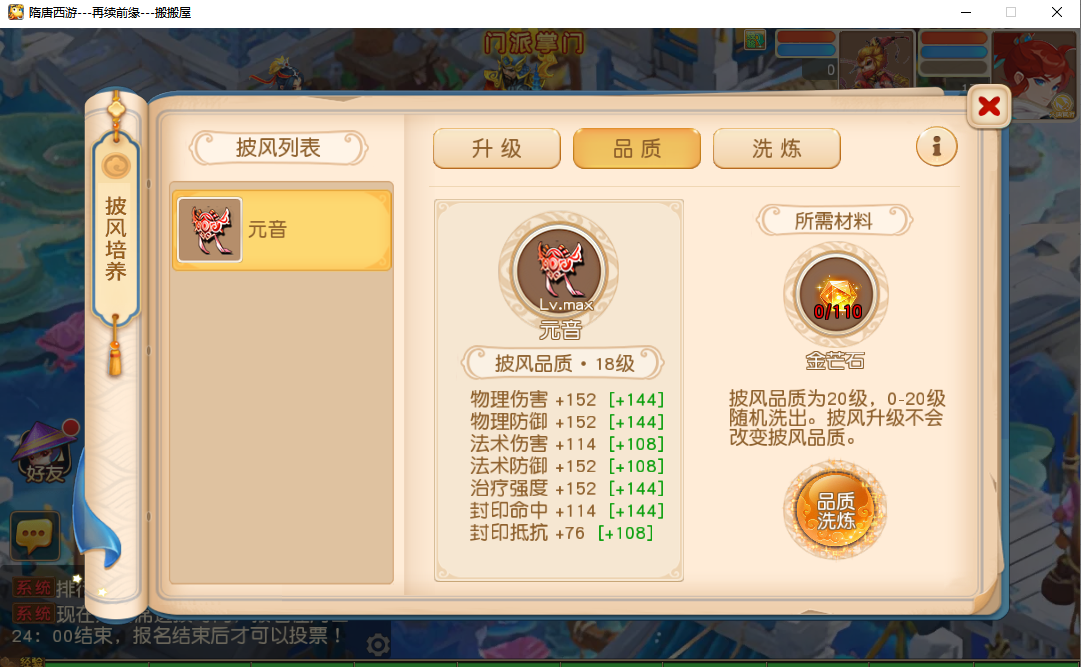
Task: Click the 披风品质 18级 label
Action: click(x=563, y=364)
